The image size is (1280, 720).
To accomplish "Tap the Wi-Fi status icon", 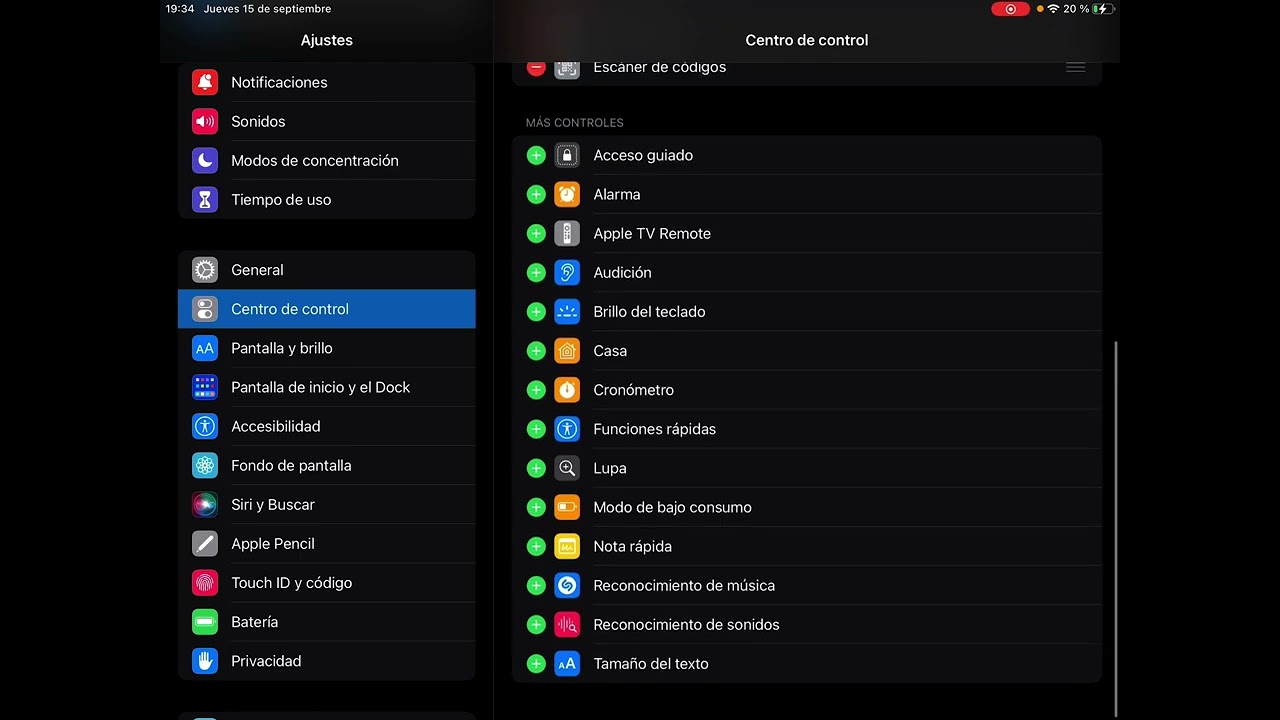I will point(1053,9).
